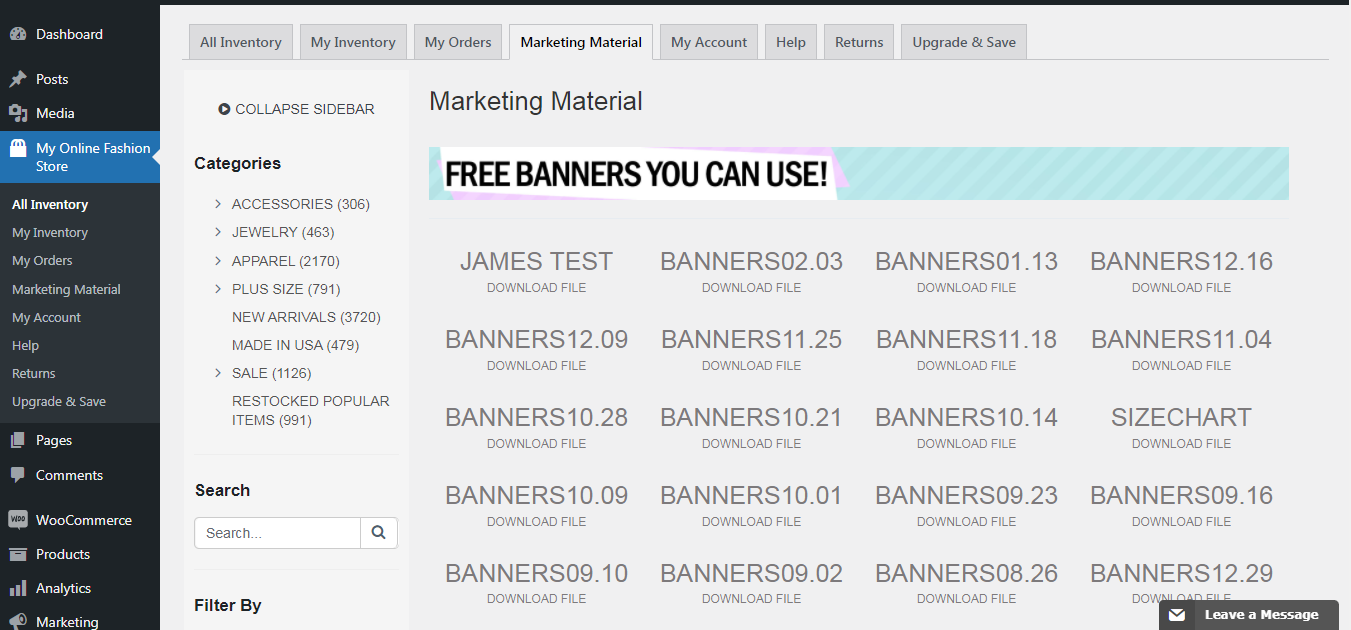The image size is (1351, 630).
Task: Click the Pages icon in admin menu
Action: (x=18, y=440)
